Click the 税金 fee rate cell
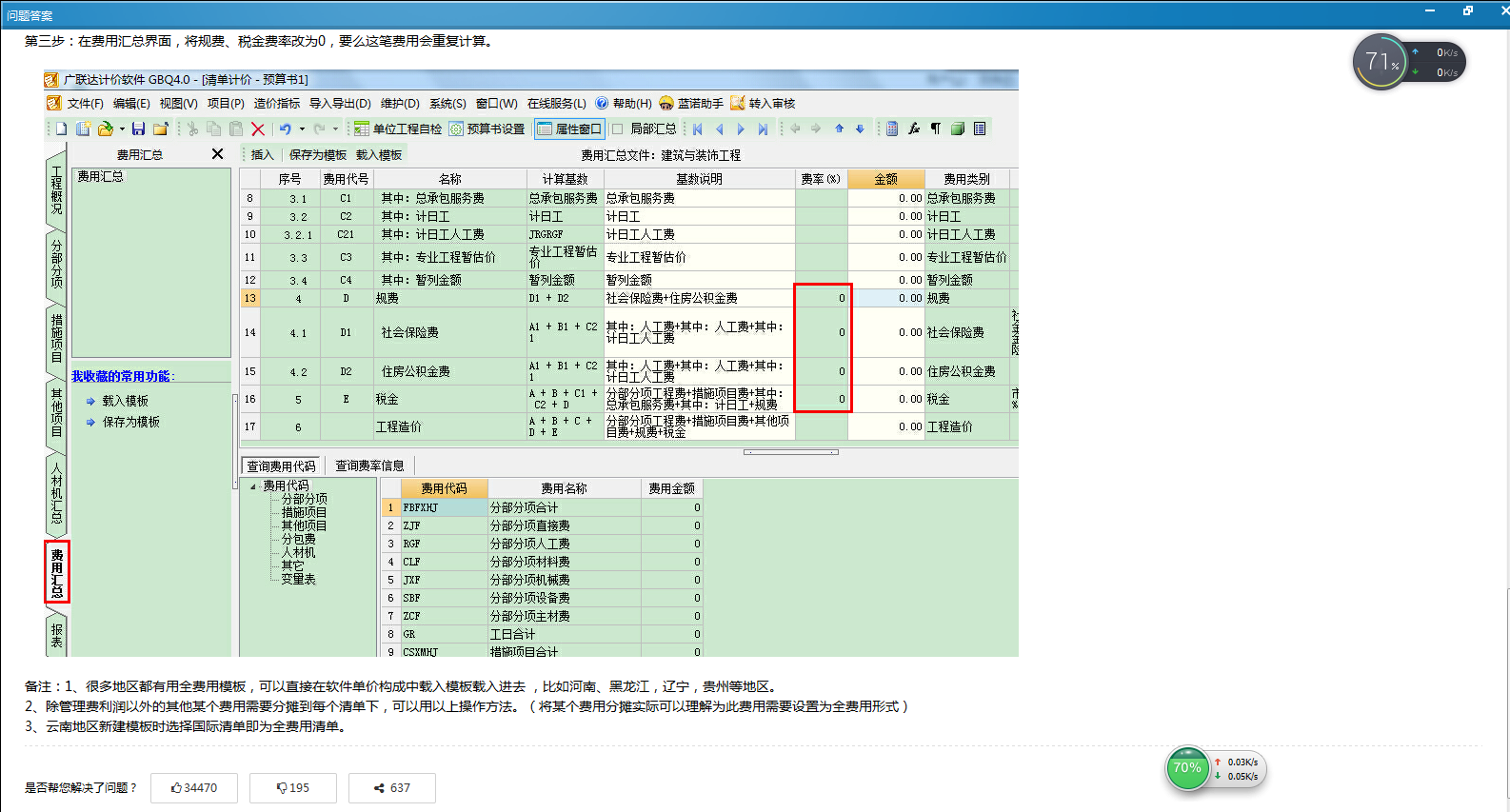 tap(822, 399)
